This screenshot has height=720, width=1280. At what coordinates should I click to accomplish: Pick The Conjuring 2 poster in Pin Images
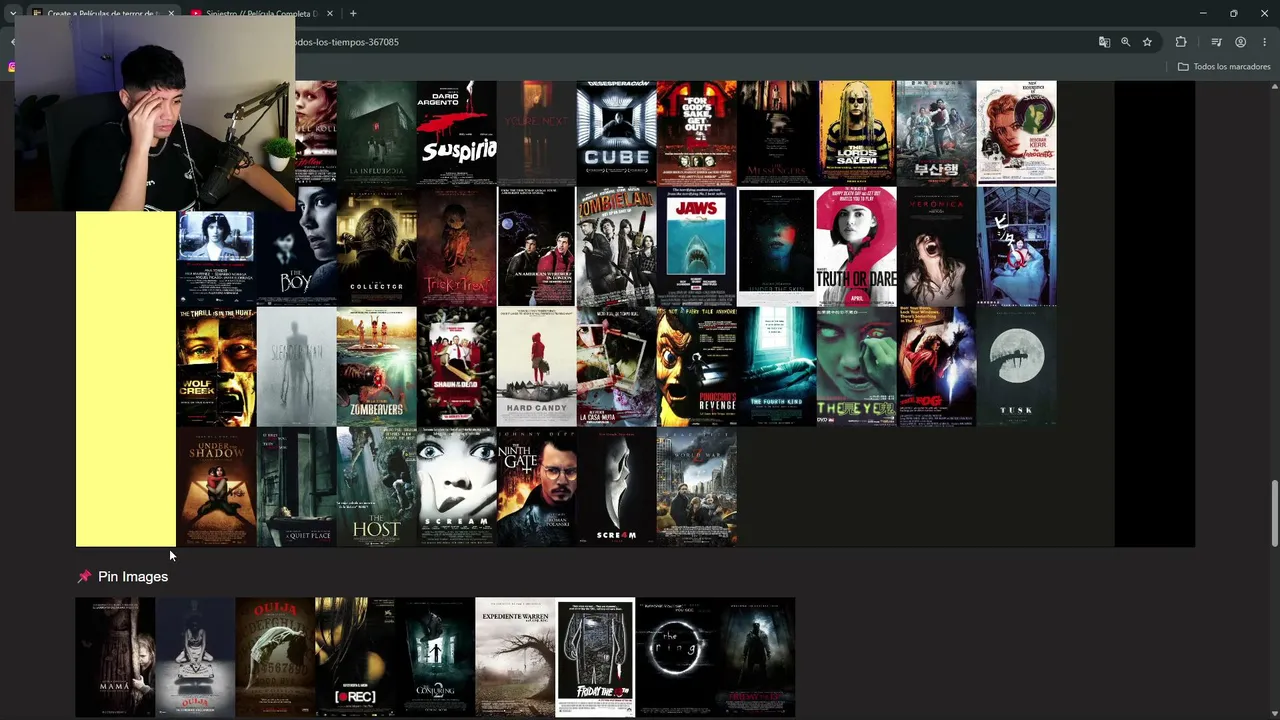click(435, 657)
